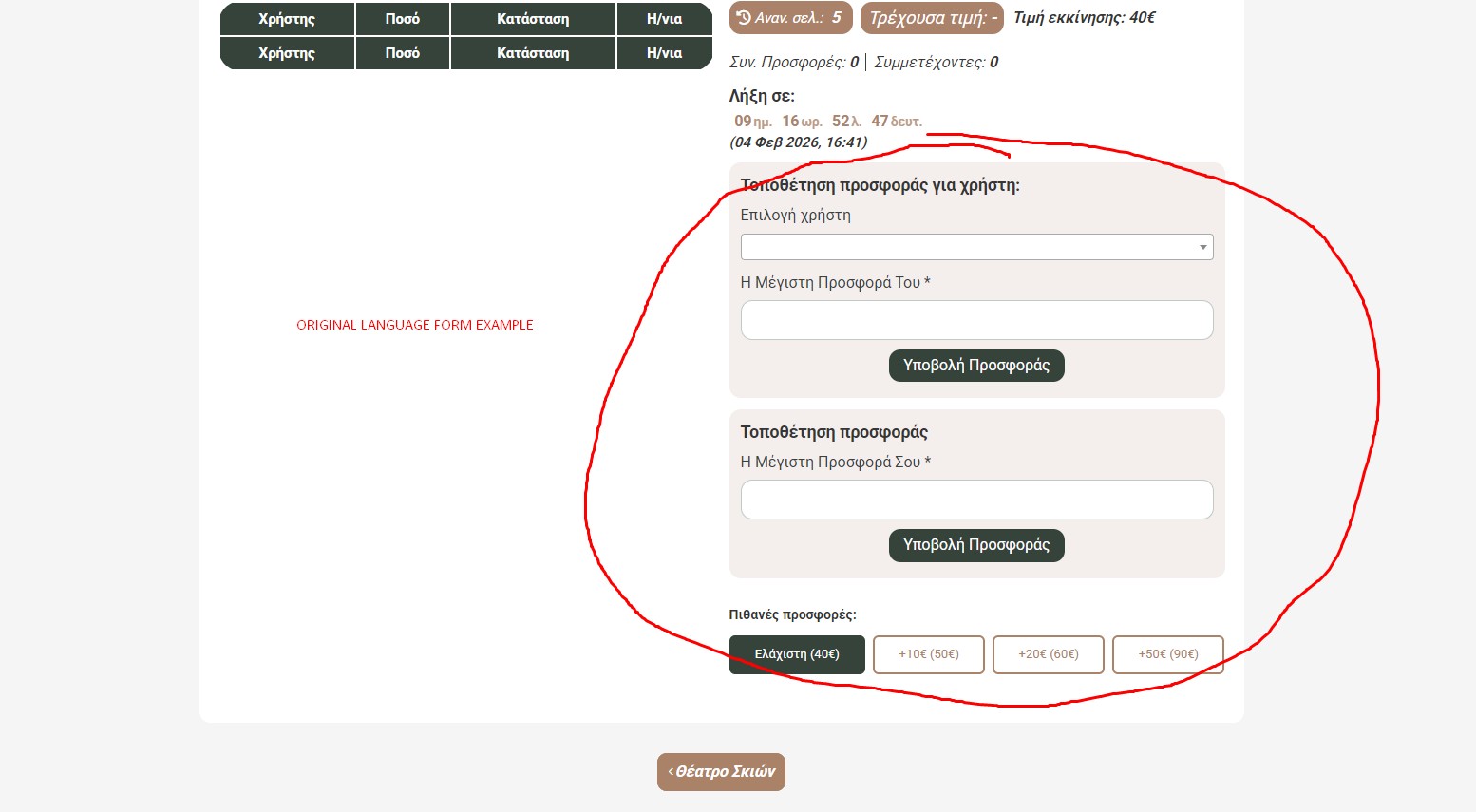The image size is (1476, 812).
Task: Go back via the "Θέατρο Σκιών" link
Action: [x=721, y=772]
